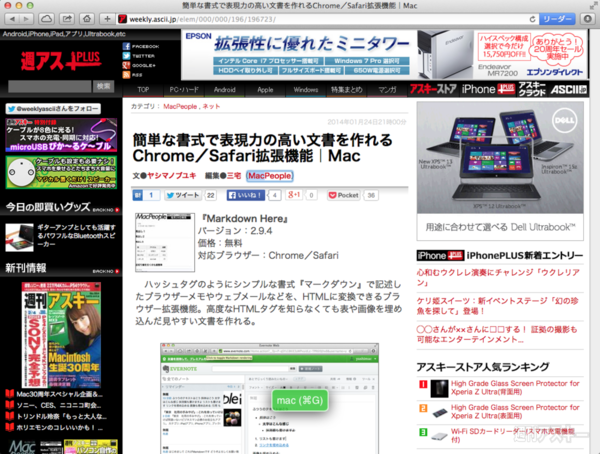This screenshot has height=454, width=600.
Task: Focus the site search input field
Action: pyautogui.click(x=50, y=87)
